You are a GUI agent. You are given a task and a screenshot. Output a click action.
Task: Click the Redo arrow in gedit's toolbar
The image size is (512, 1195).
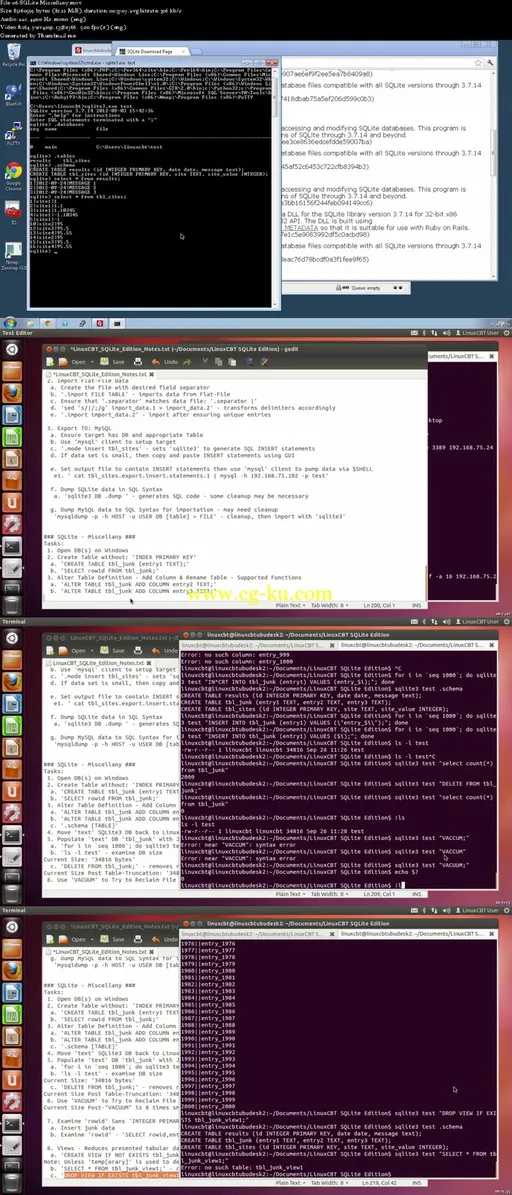(187, 362)
